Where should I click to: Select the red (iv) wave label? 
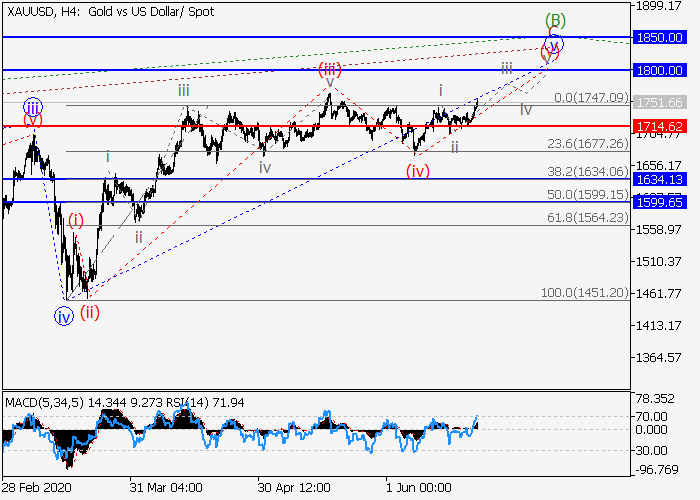(x=418, y=171)
